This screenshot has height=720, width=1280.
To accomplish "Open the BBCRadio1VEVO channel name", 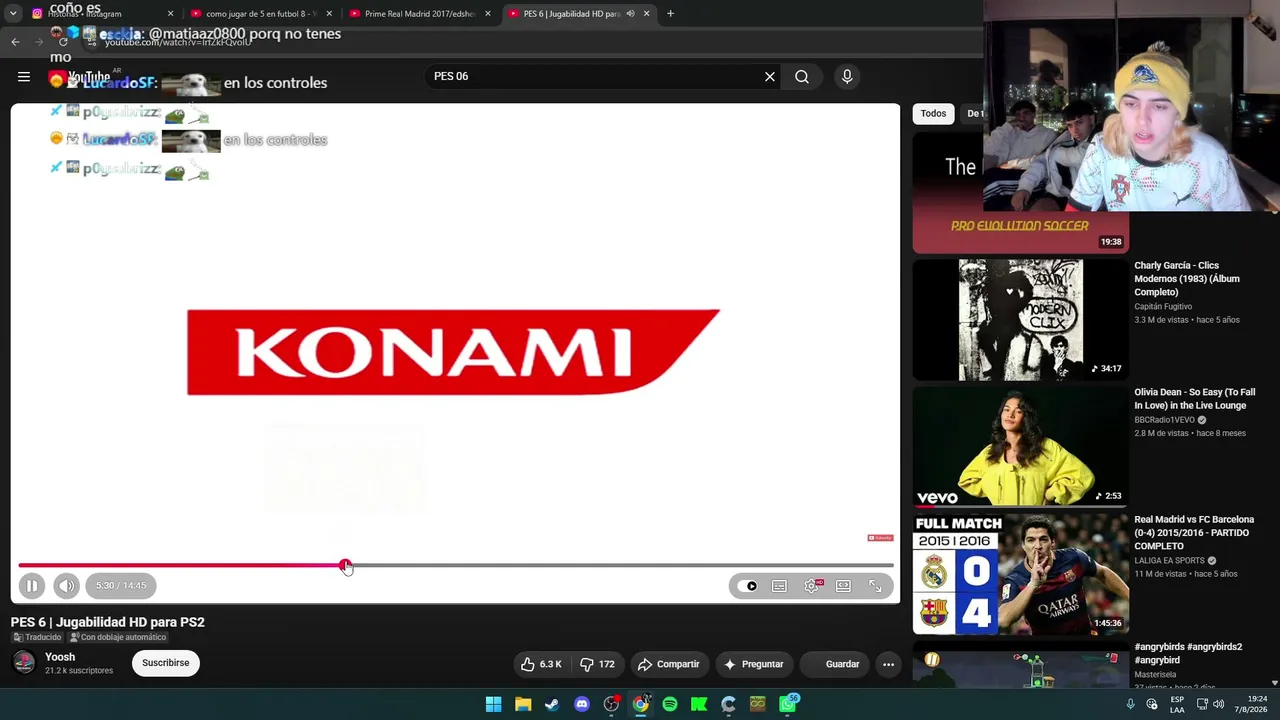I will (x=1164, y=420).
